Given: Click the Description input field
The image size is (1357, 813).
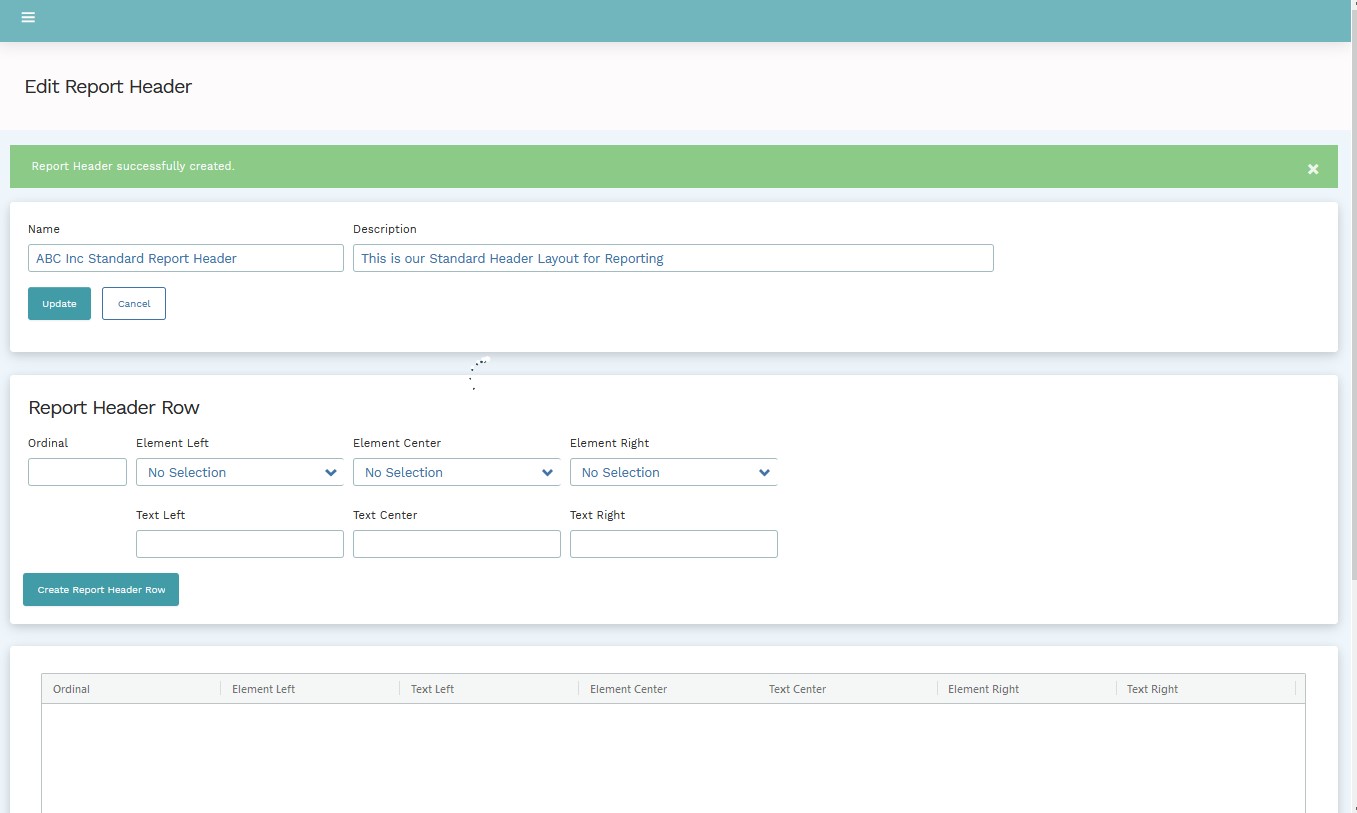Looking at the screenshot, I should 672,258.
